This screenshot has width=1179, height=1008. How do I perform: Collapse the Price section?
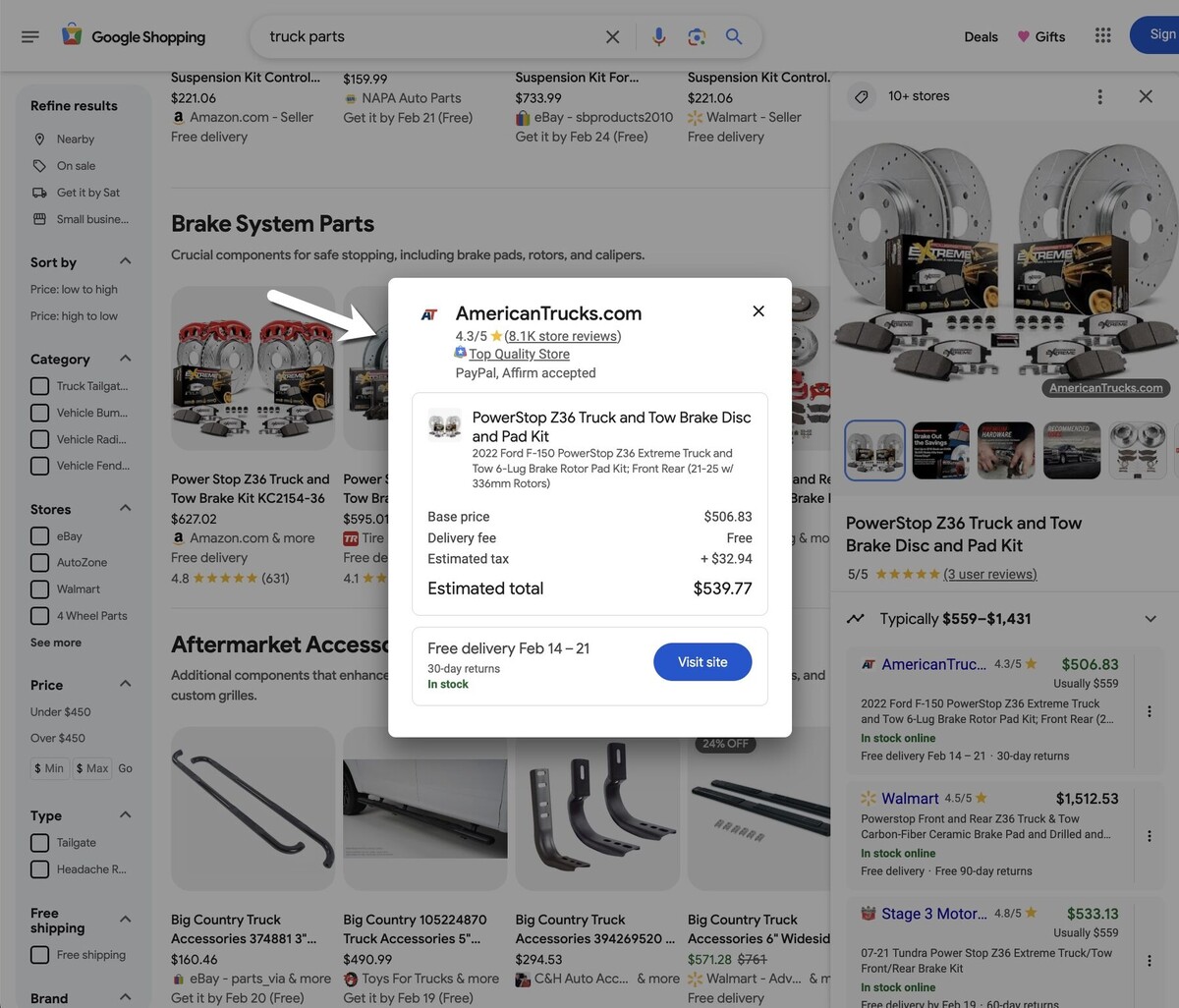pos(125,684)
